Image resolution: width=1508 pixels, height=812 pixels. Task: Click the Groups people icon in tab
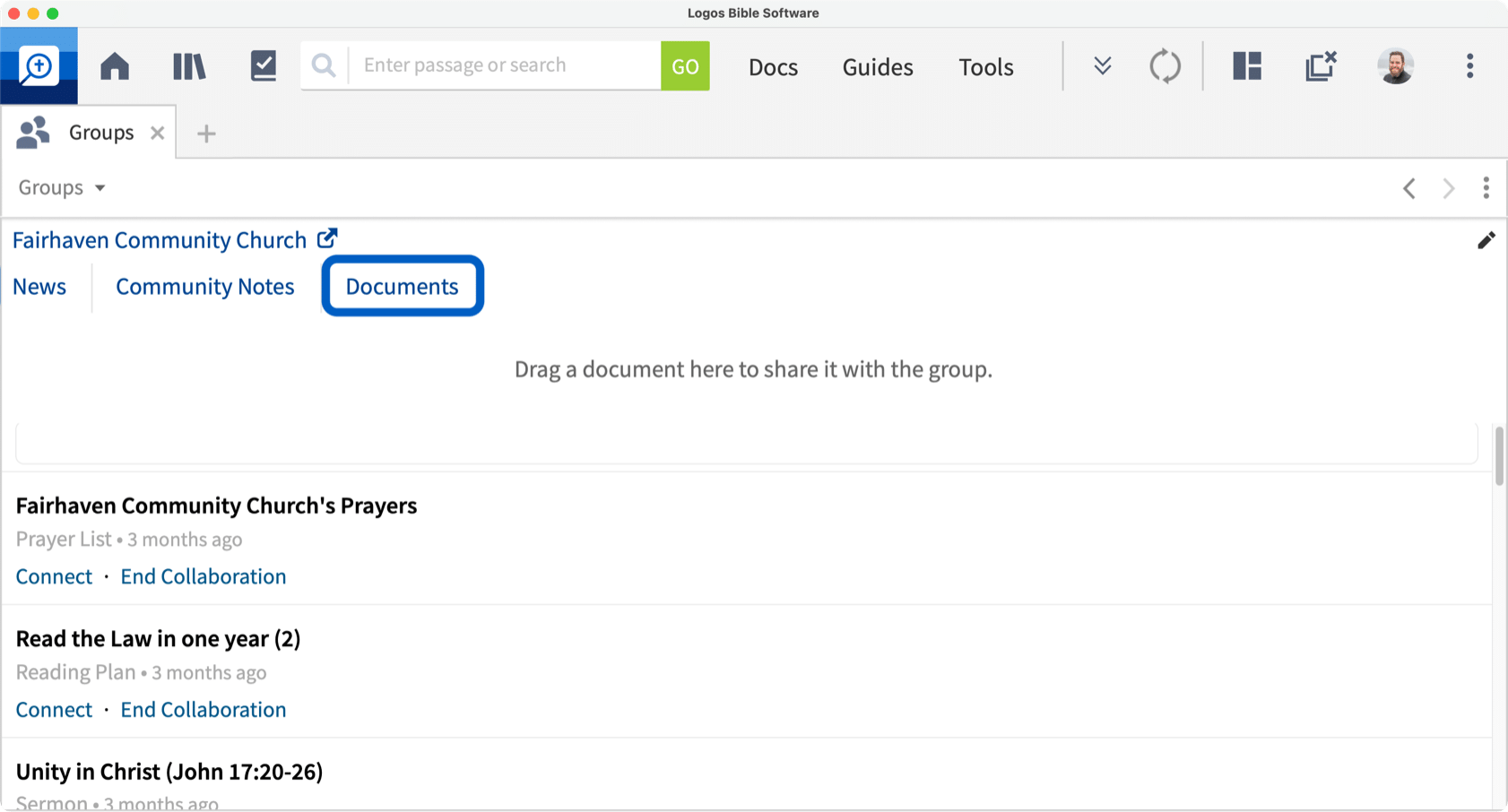pos(33,133)
